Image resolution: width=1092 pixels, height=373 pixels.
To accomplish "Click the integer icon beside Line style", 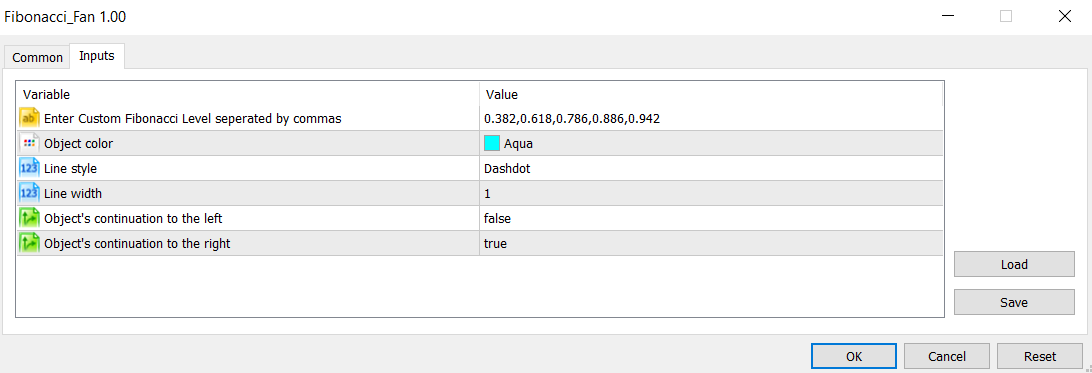I will 28,168.
